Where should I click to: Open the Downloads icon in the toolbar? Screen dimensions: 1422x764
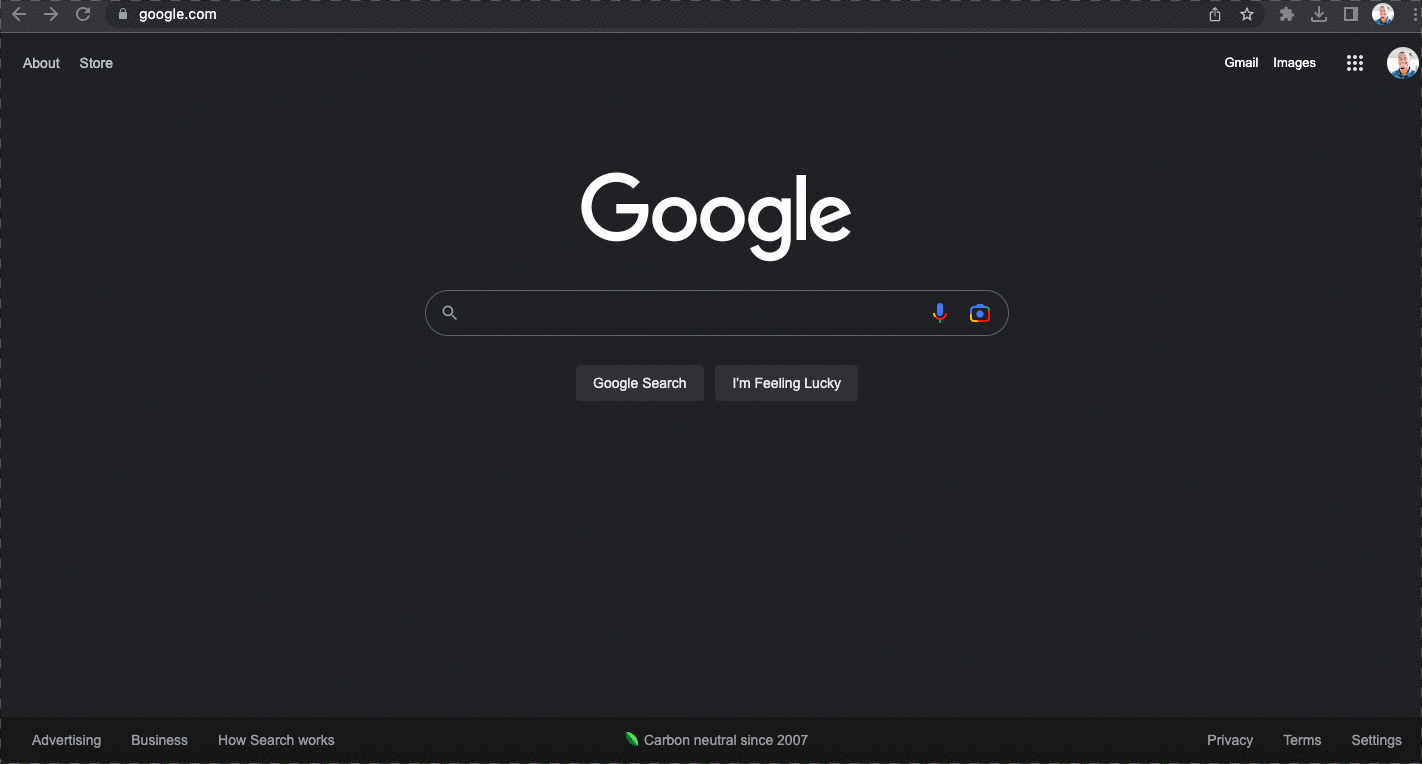(x=1319, y=14)
